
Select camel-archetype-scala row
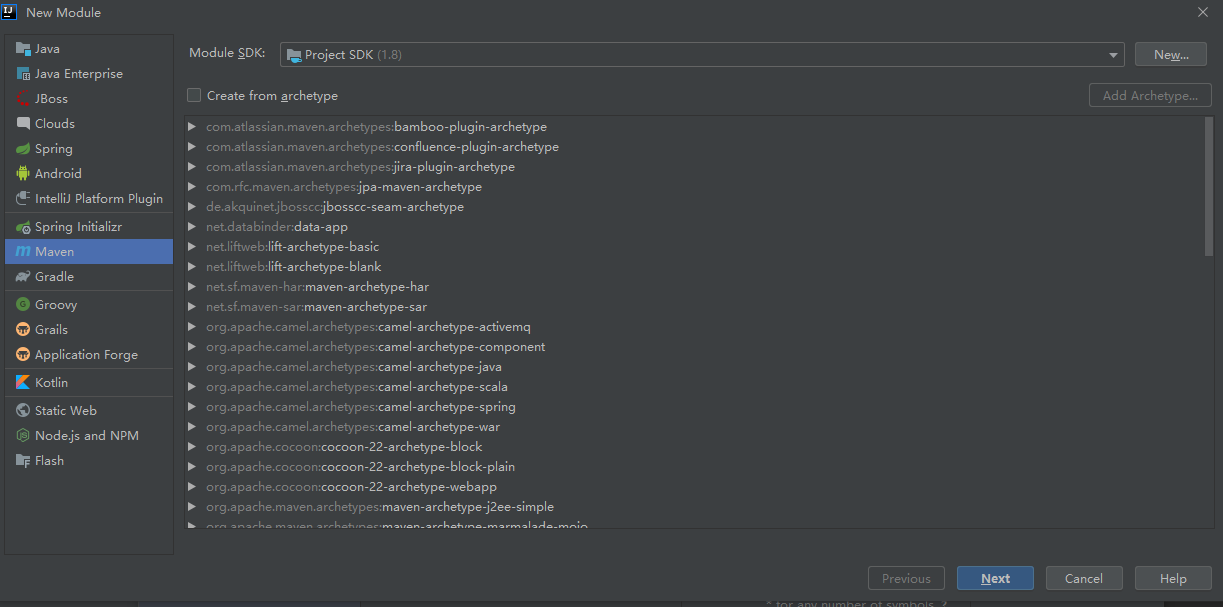(x=695, y=387)
